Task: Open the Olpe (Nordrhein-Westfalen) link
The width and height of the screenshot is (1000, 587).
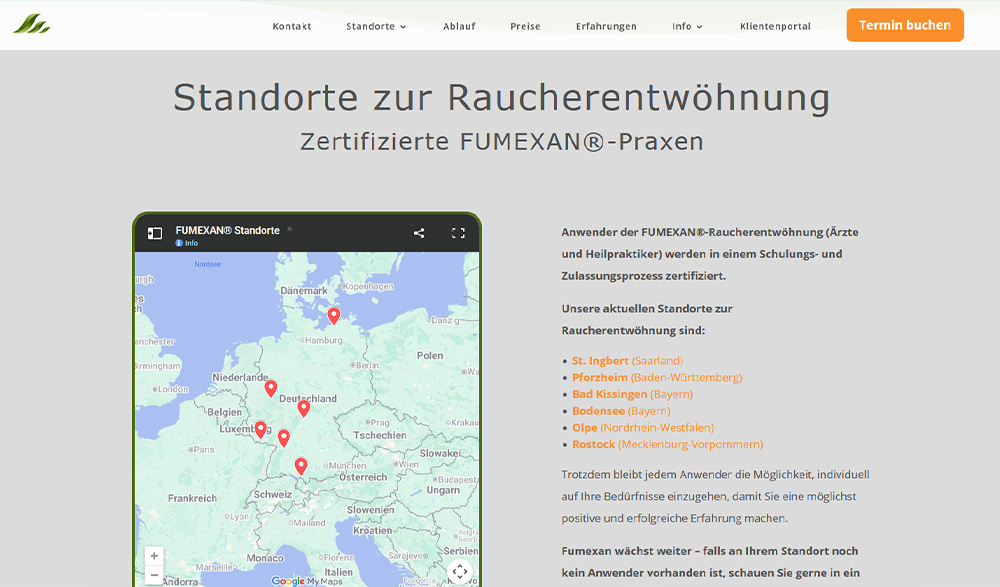Action: pyautogui.click(x=643, y=427)
